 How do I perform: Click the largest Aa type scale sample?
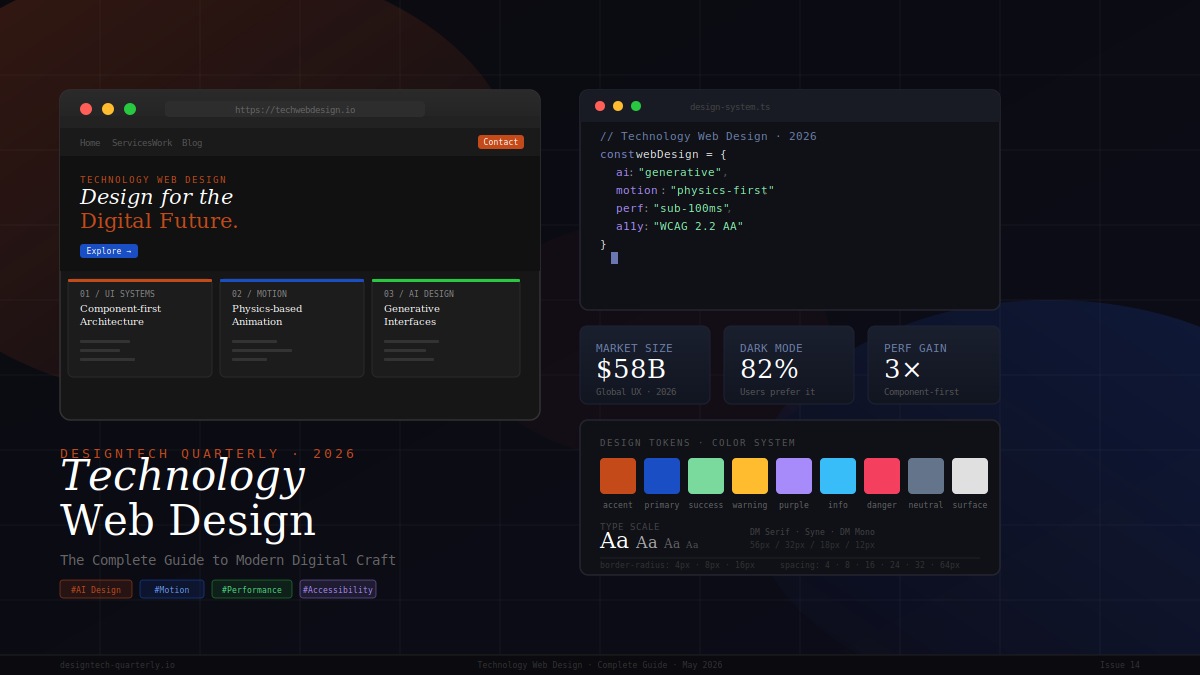pyautogui.click(x=614, y=541)
